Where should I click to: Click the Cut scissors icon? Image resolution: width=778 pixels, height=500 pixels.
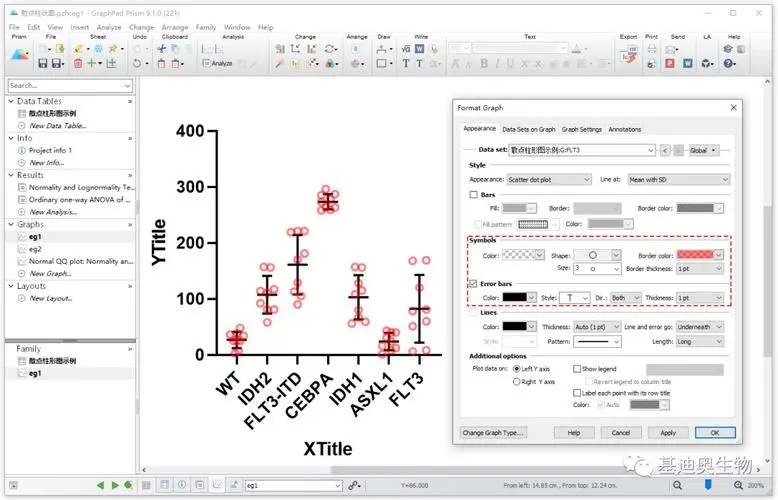coord(162,49)
